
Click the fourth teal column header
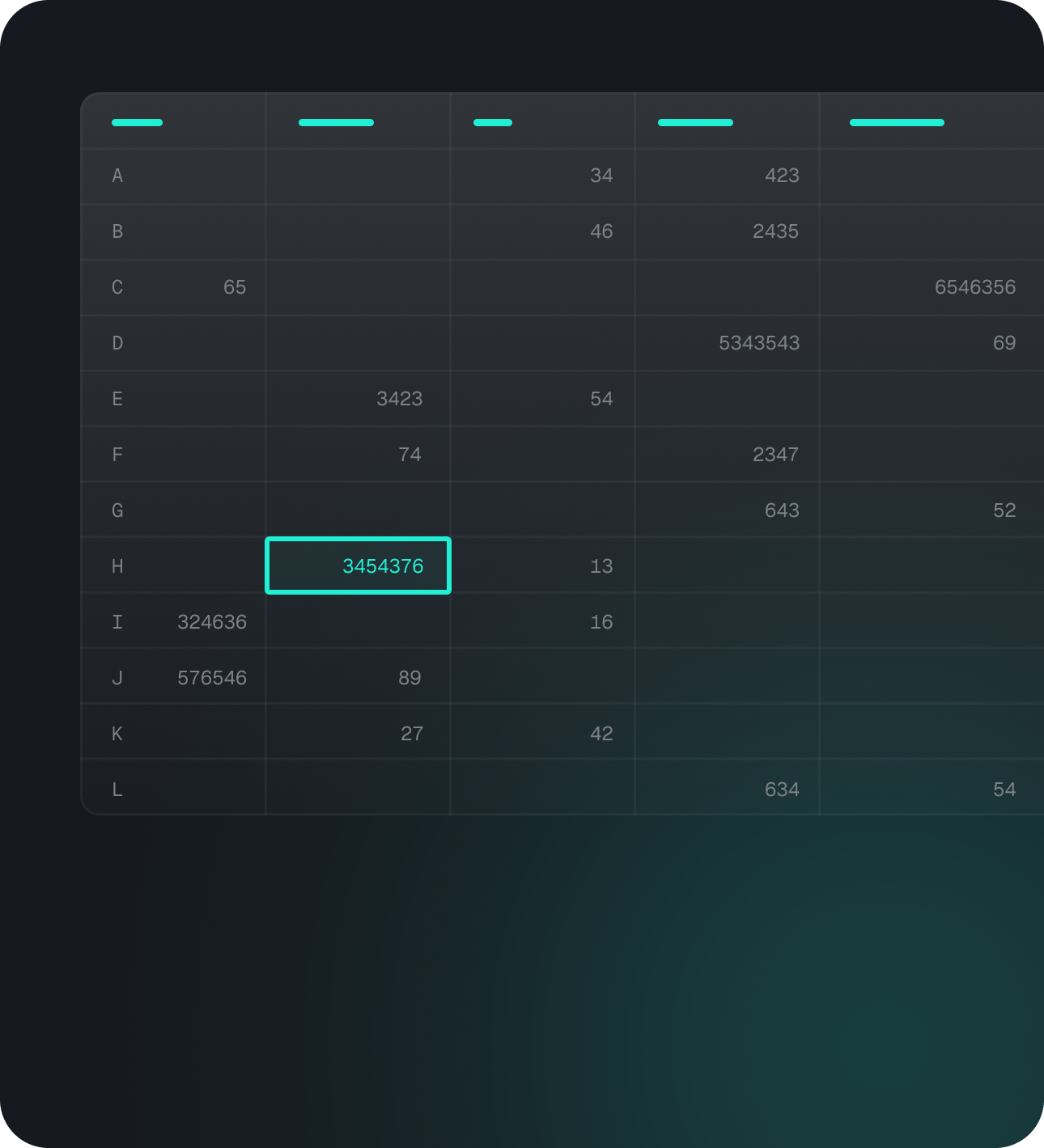[x=695, y=122]
